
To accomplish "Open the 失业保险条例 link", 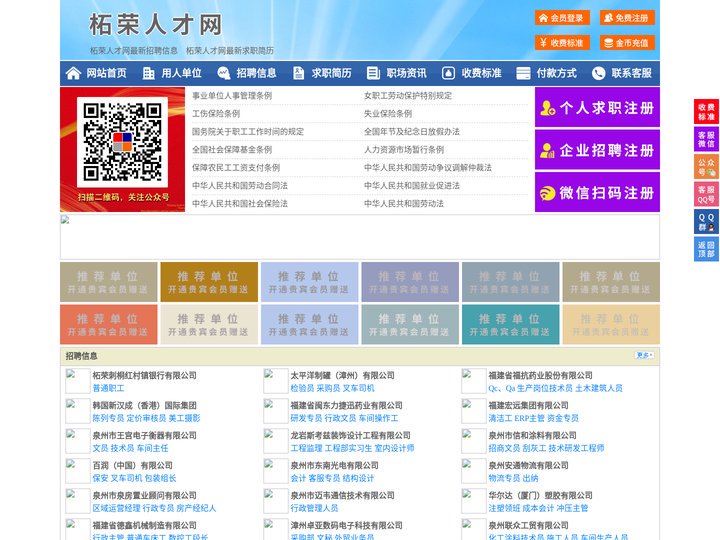I will (388, 113).
